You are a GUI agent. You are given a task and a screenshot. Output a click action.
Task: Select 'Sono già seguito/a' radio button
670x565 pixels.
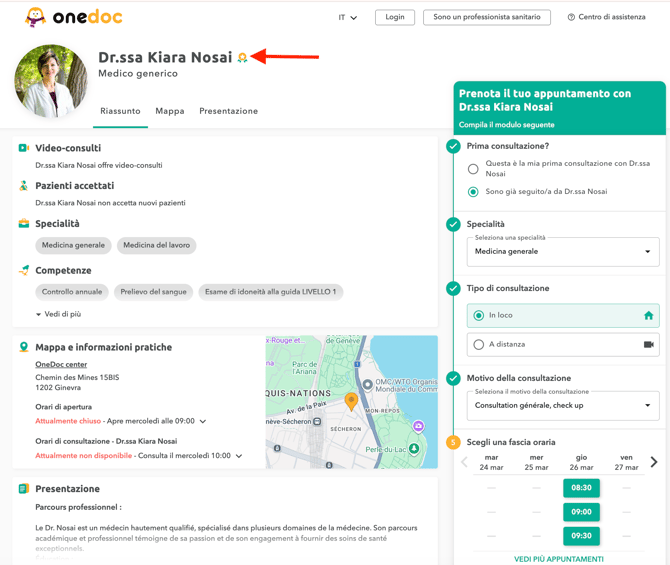[473, 191]
